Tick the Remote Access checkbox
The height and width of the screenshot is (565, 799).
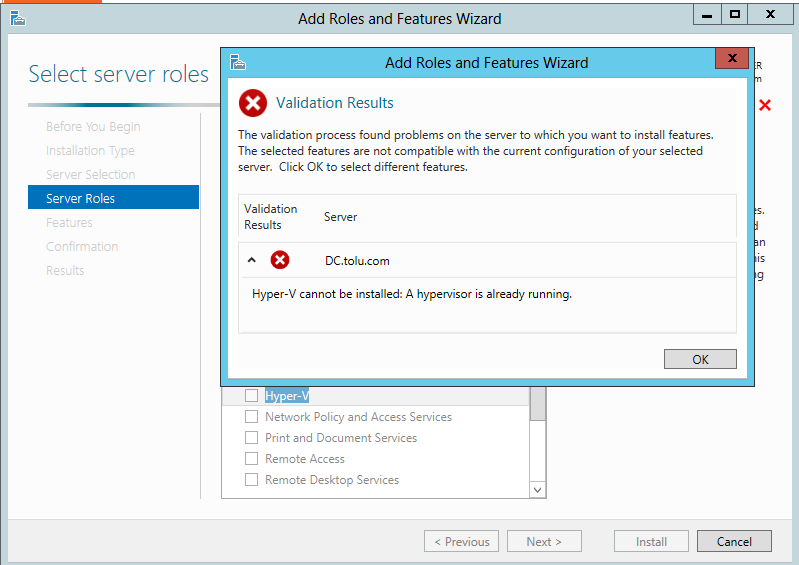[251, 459]
